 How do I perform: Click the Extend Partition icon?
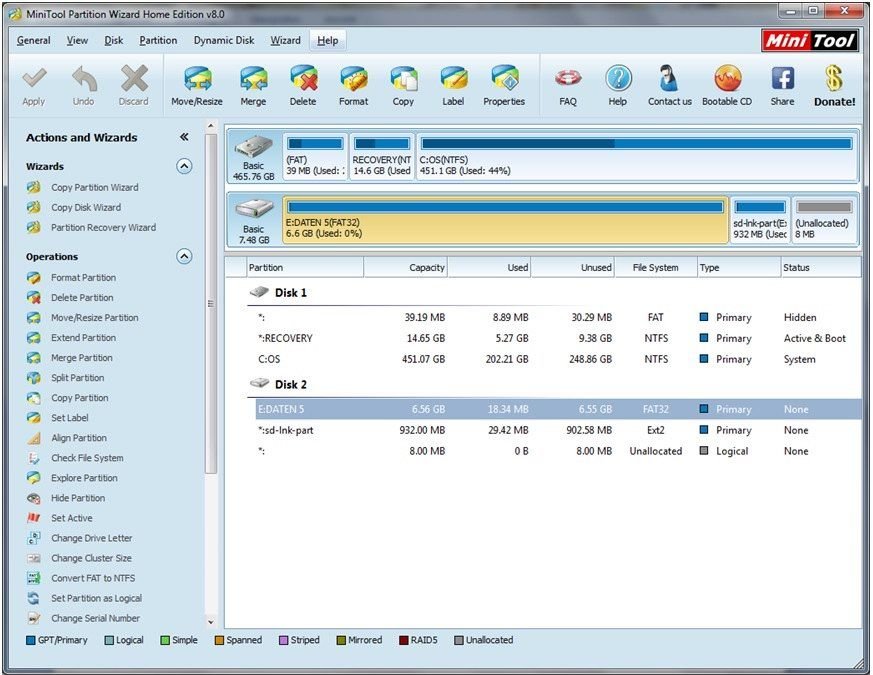point(33,338)
